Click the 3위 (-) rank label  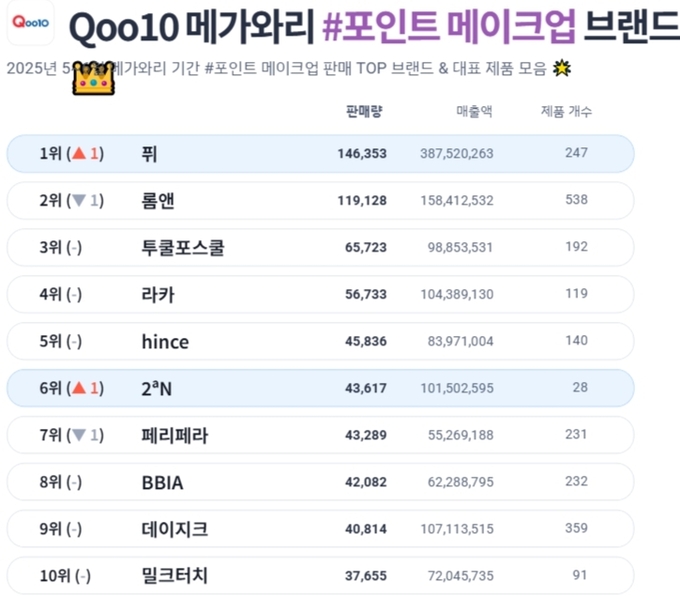[x=61, y=247]
